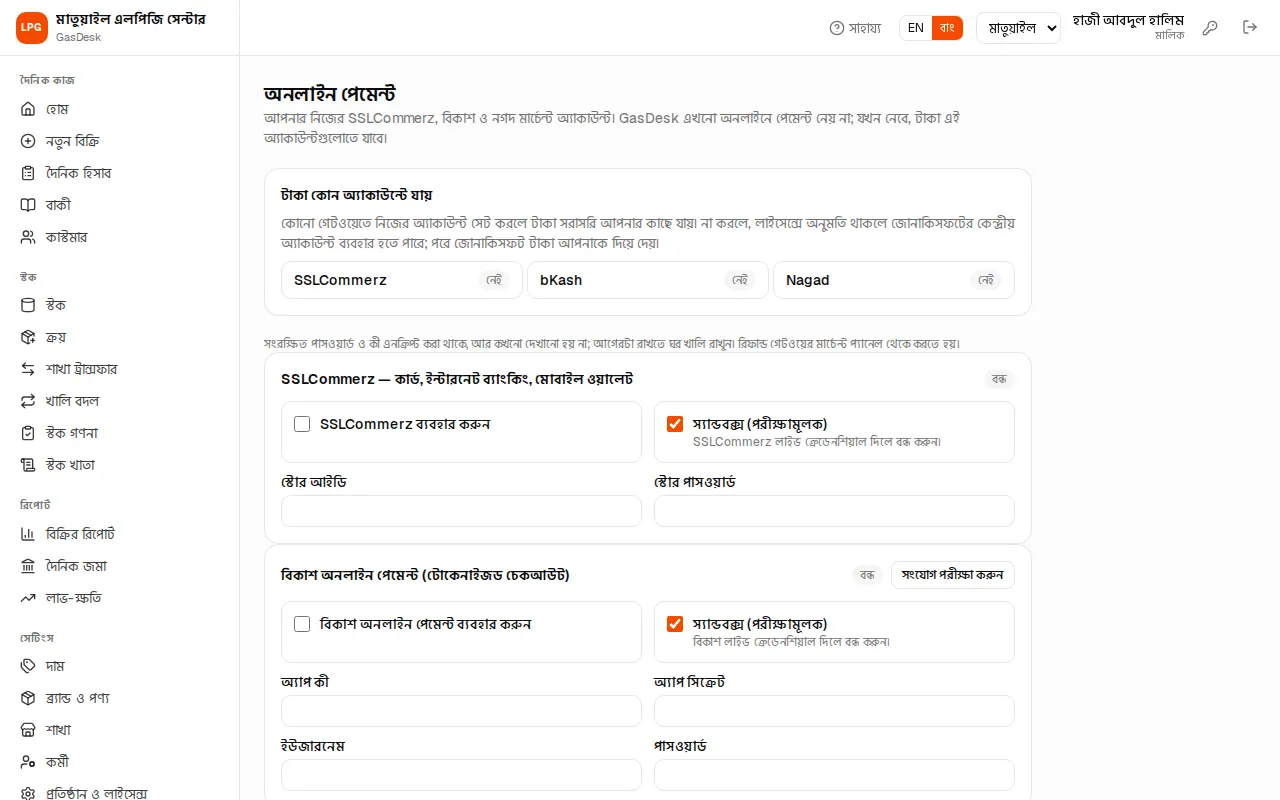Switch language to বাং
This screenshot has width=1280, height=800.
pos(947,28)
